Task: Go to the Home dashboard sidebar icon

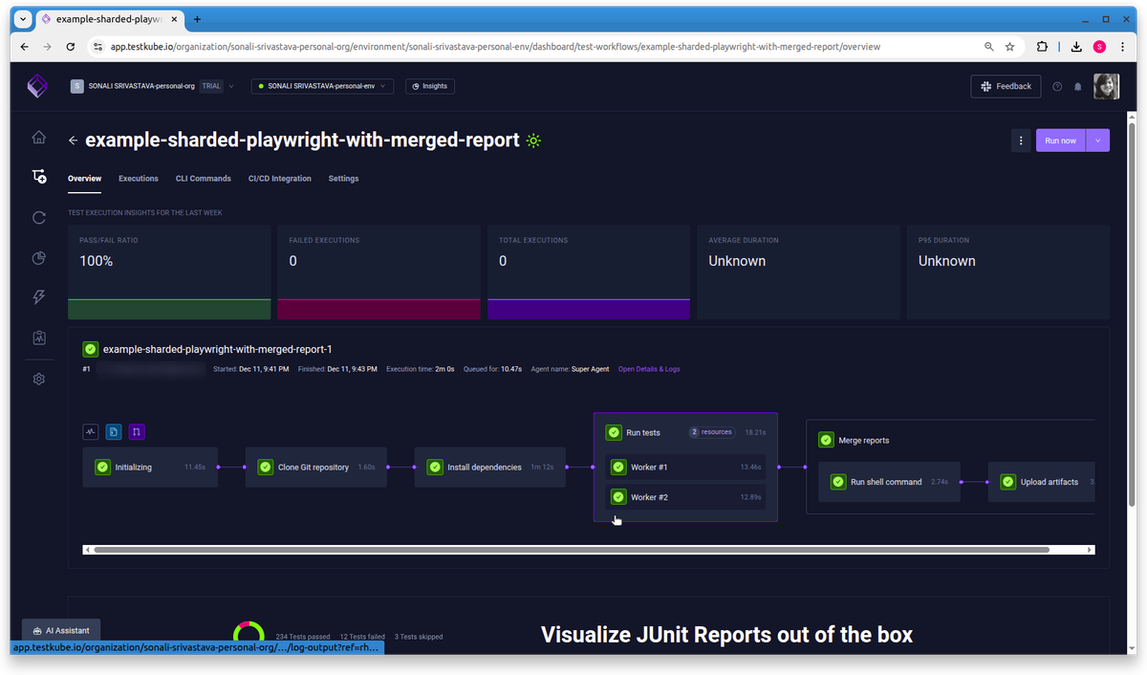Action: pyautogui.click(x=39, y=137)
